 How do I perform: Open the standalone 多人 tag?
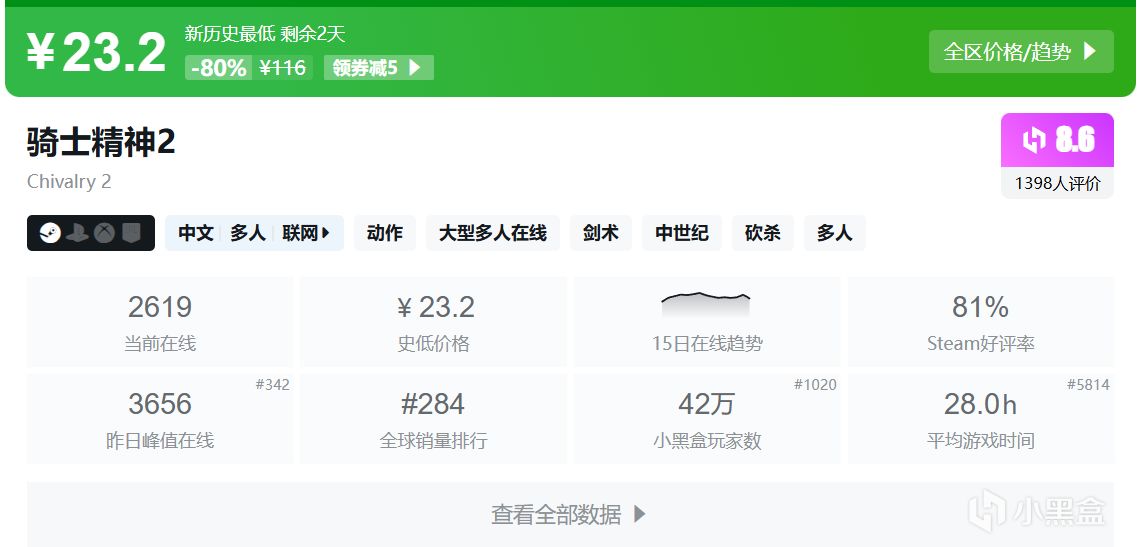pyautogui.click(x=834, y=233)
